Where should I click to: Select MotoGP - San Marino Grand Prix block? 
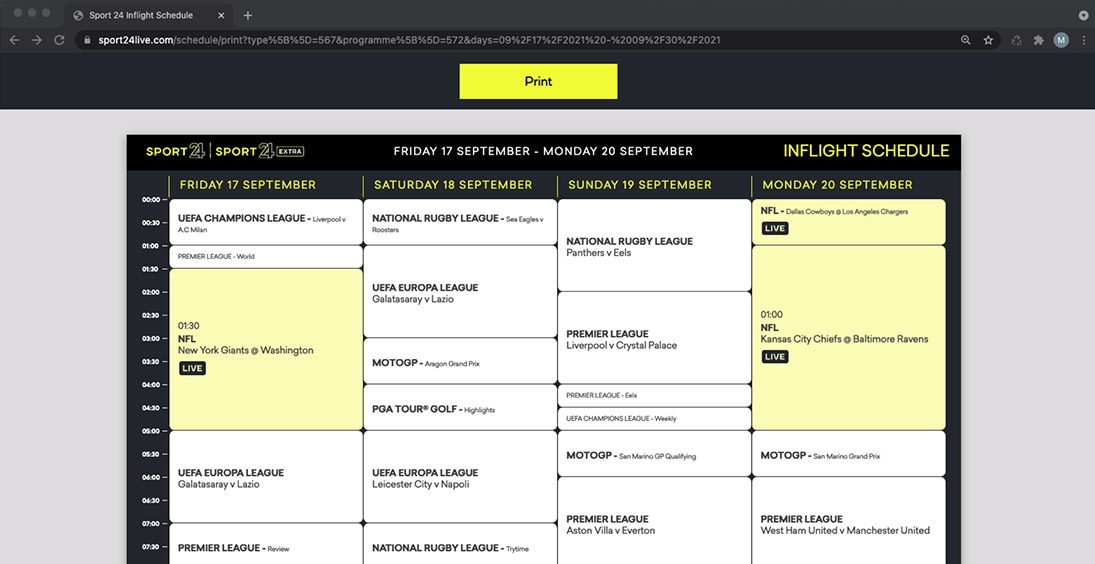tap(848, 454)
